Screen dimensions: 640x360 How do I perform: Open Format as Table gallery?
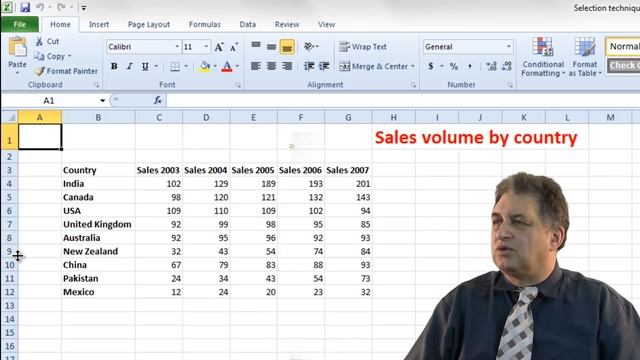point(585,57)
